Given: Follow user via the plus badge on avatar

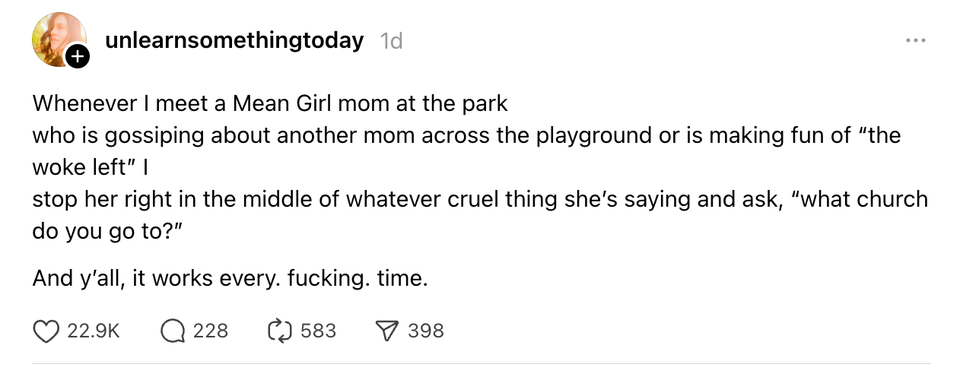Looking at the screenshot, I should pos(77,58).
